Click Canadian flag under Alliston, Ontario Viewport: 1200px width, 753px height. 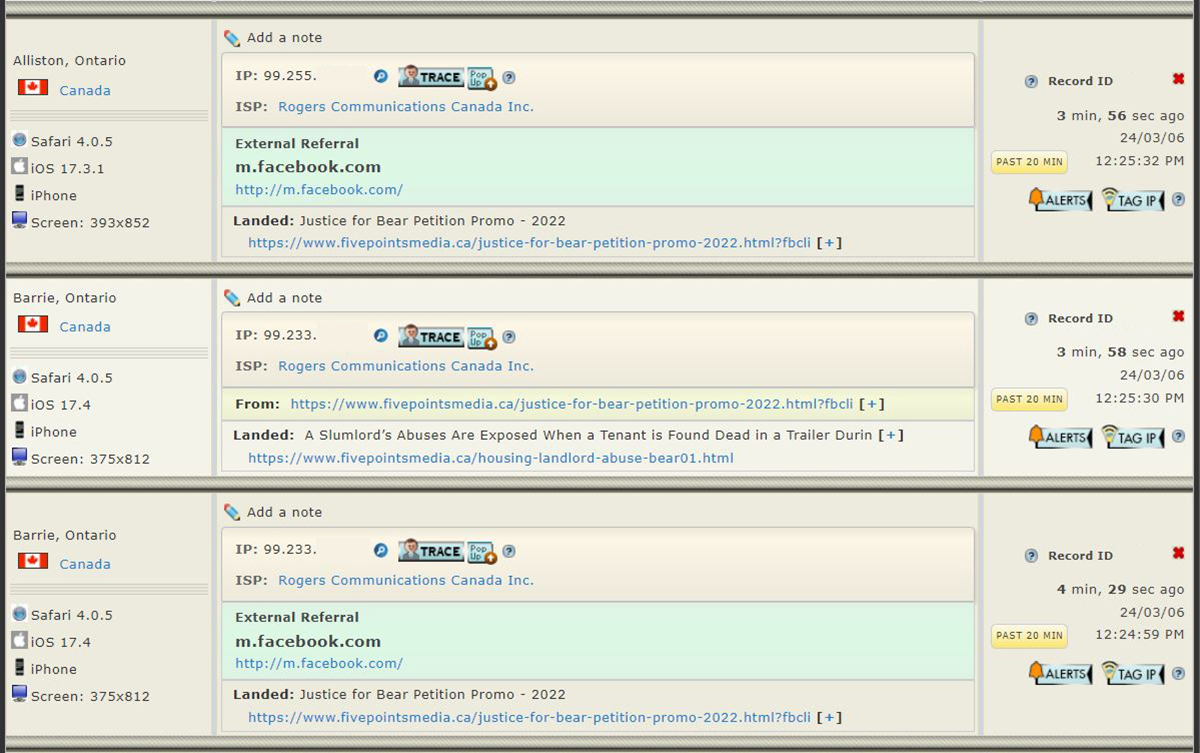(x=33, y=87)
